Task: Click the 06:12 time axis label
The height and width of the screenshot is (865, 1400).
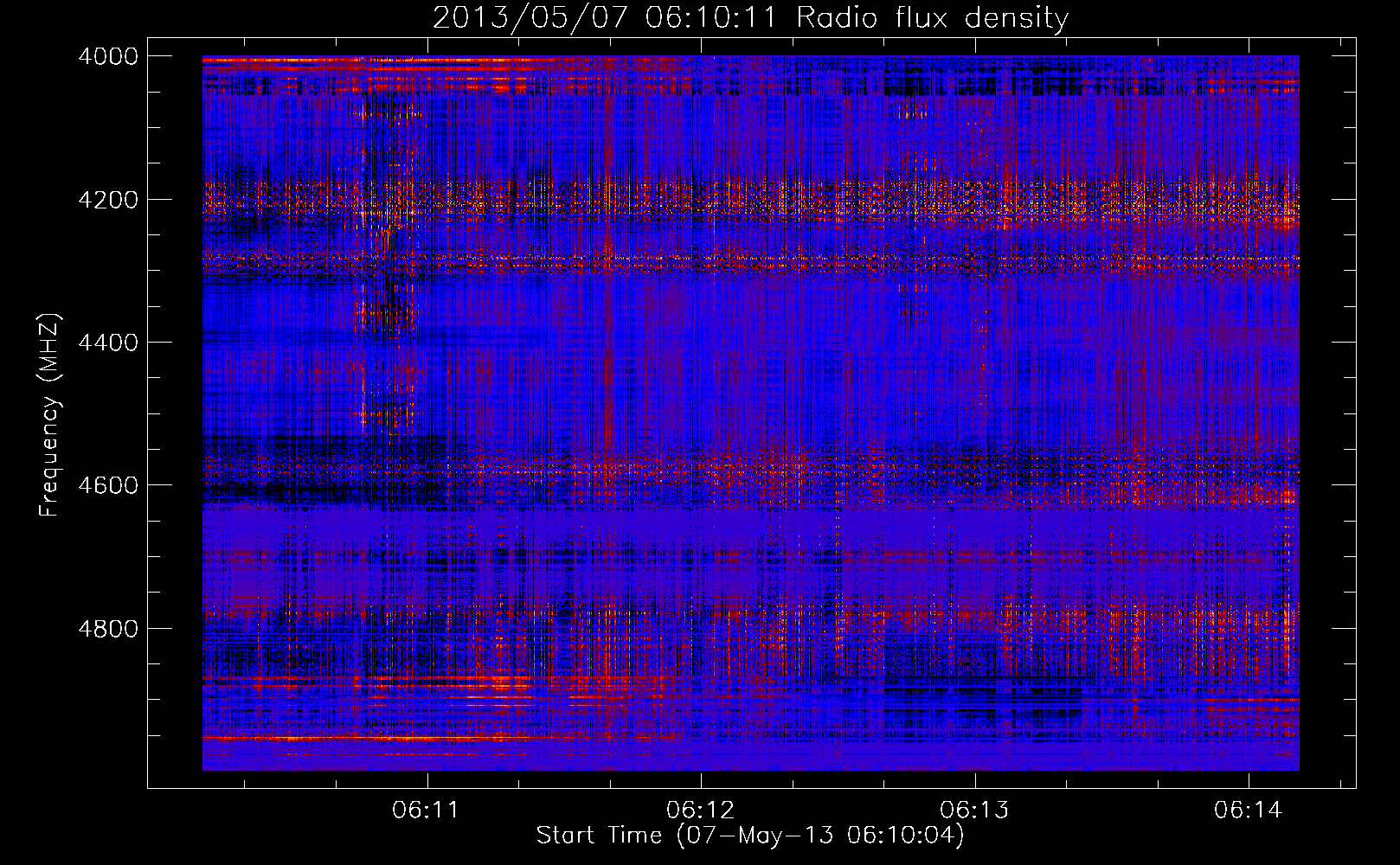Action: (x=700, y=811)
